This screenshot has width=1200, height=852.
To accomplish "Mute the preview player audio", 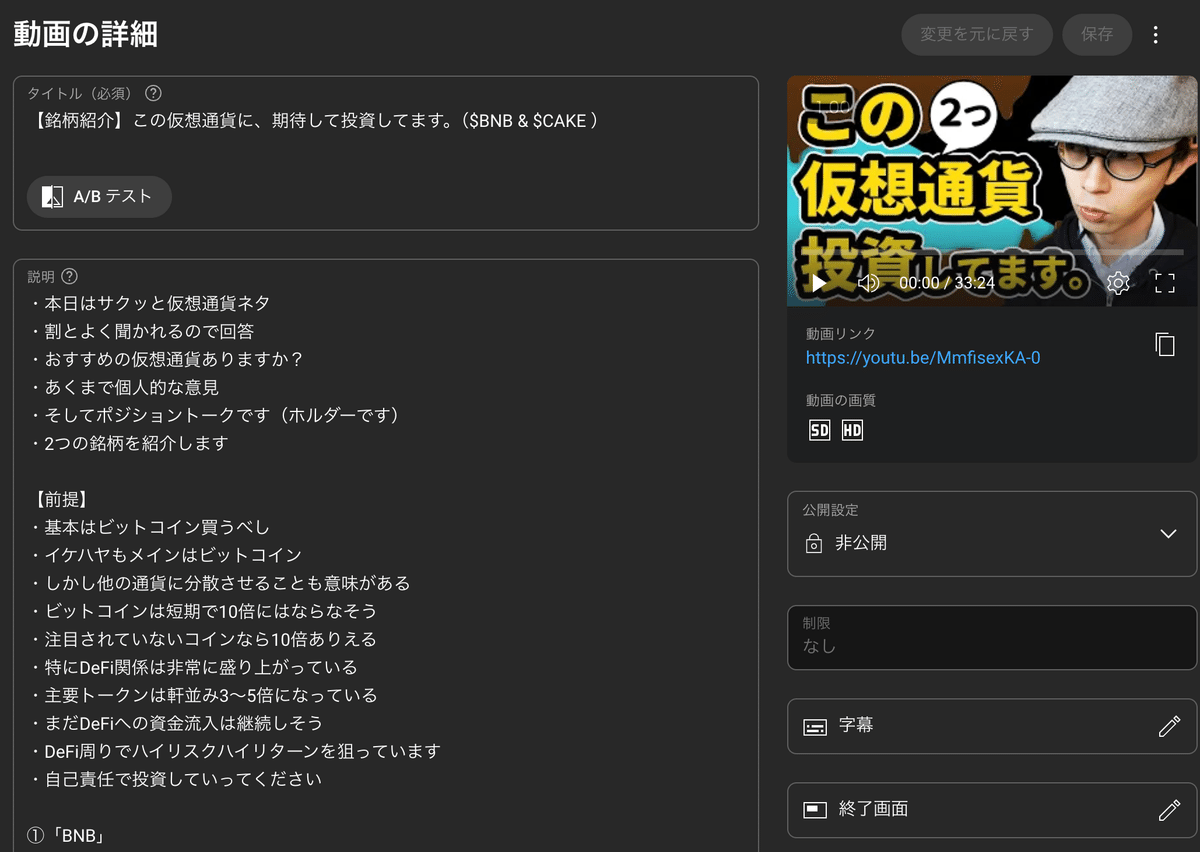I will pyautogui.click(x=867, y=283).
